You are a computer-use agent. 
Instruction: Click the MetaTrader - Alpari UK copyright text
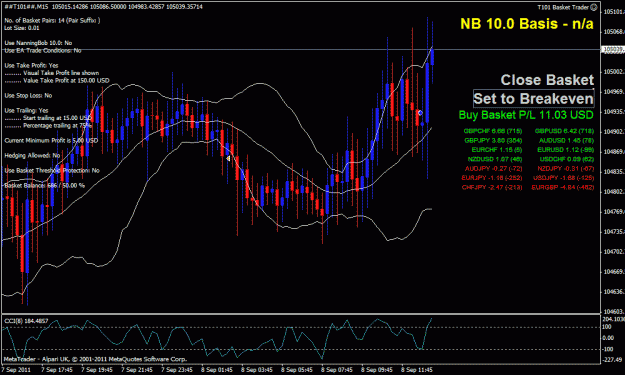(95, 359)
